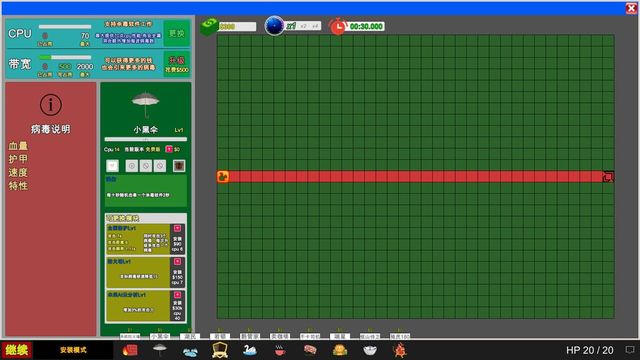640x360 pixels.
Task: Select the third locked grey module slot
Action: point(160,166)
